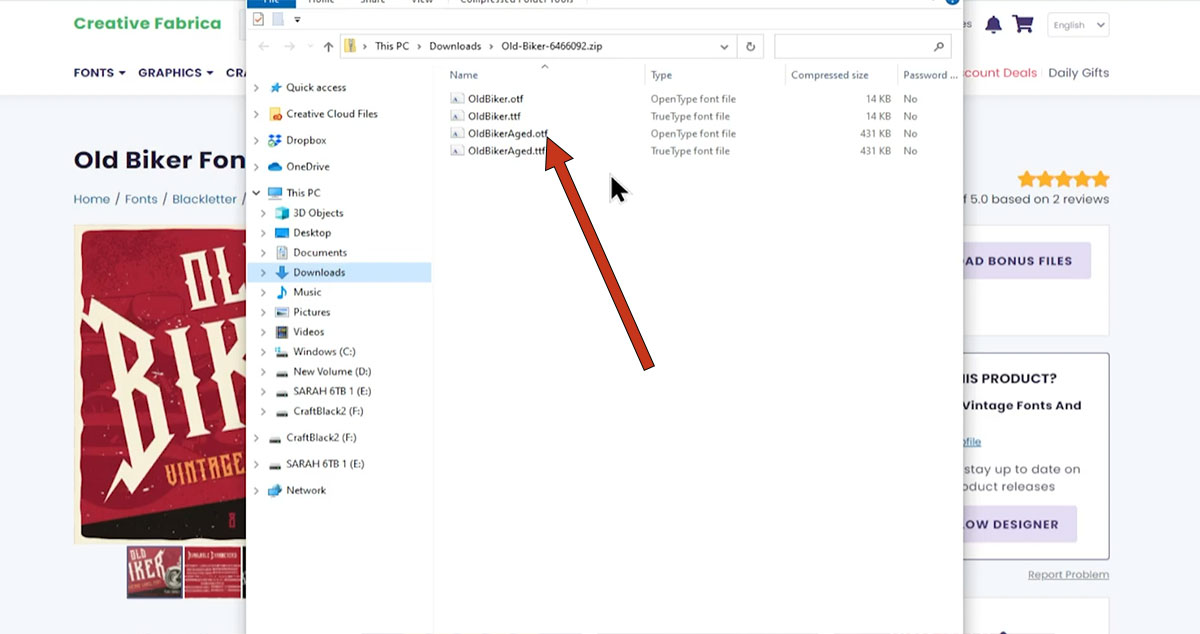Click the Quick access star icon
This screenshot has width=1200, height=634.
pyautogui.click(x=277, y=87)
